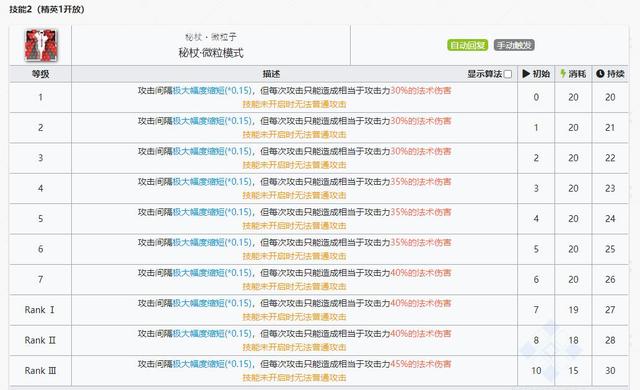Click the 消耗 value 15 in Rank Ⅲ row
This screenshot has width=640, height=390.
coord(573,370)
